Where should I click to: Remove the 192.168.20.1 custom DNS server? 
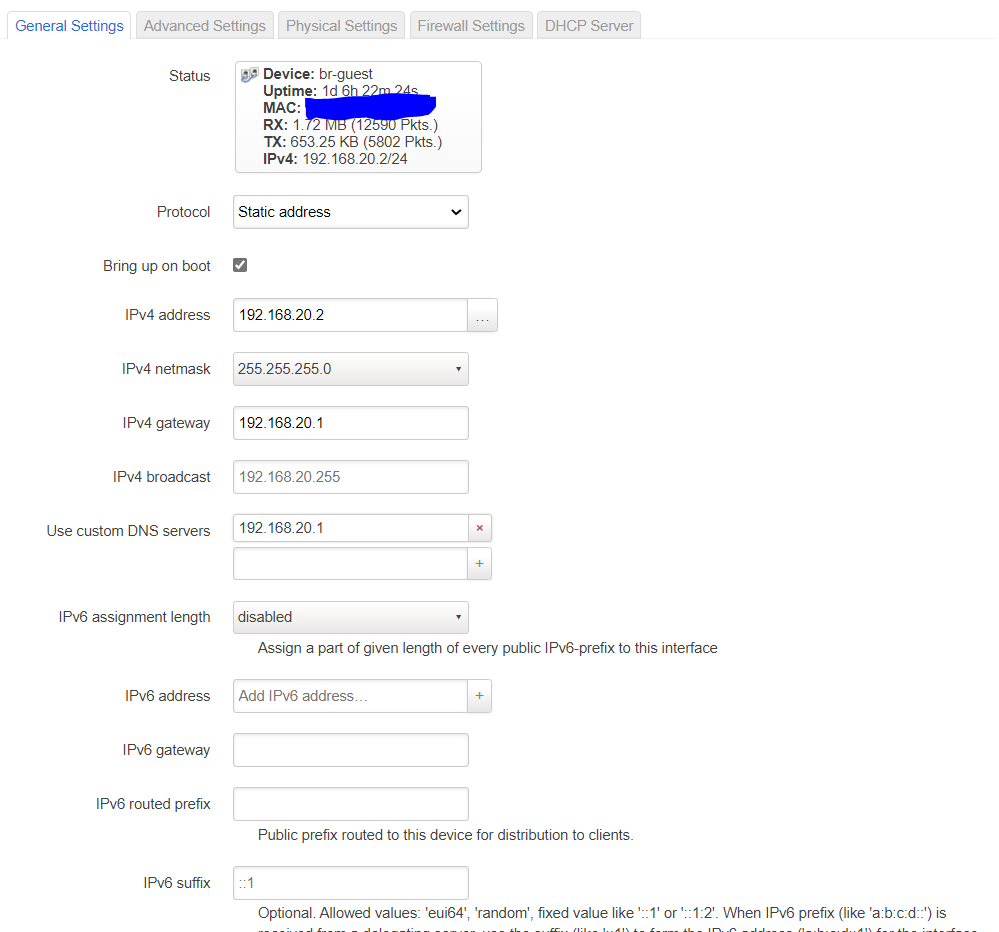(479, 528)
